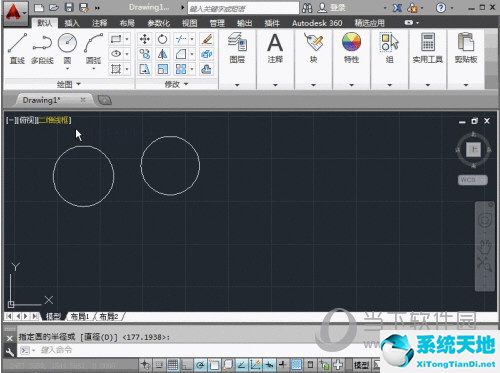Activate the Circle (圆) tool

tap(67, 48)
